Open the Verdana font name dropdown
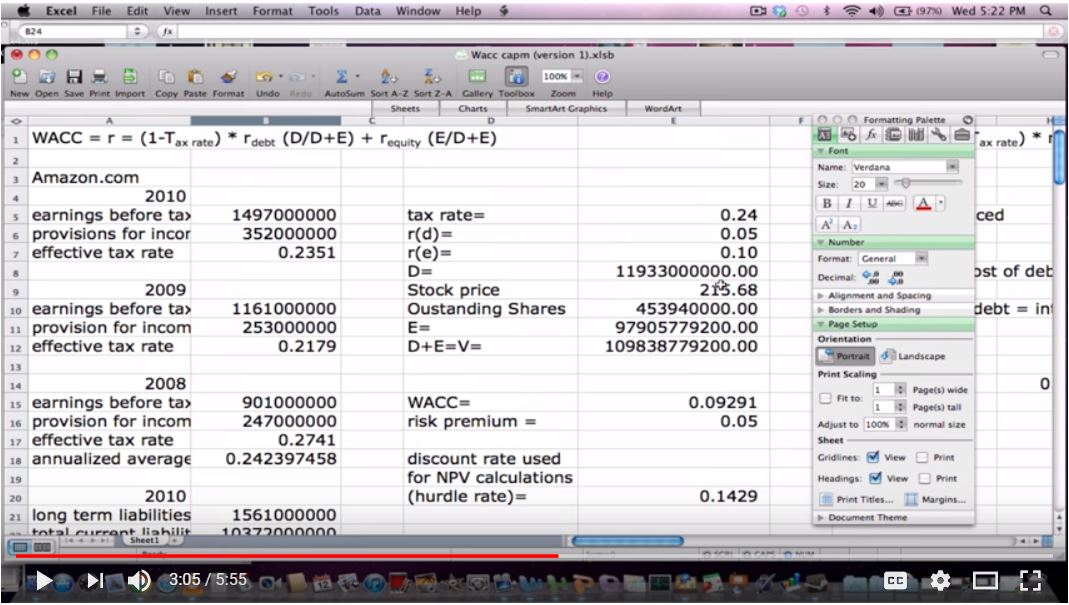 953,166
